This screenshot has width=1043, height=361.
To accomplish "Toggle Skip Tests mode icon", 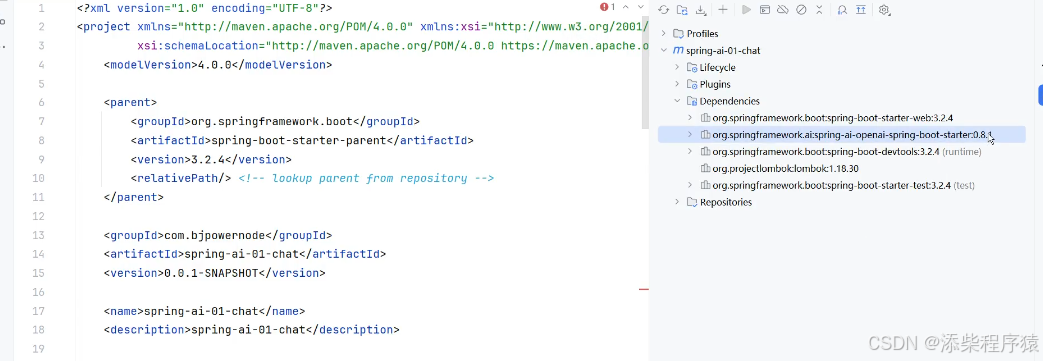I will click(x=802, y=9).
